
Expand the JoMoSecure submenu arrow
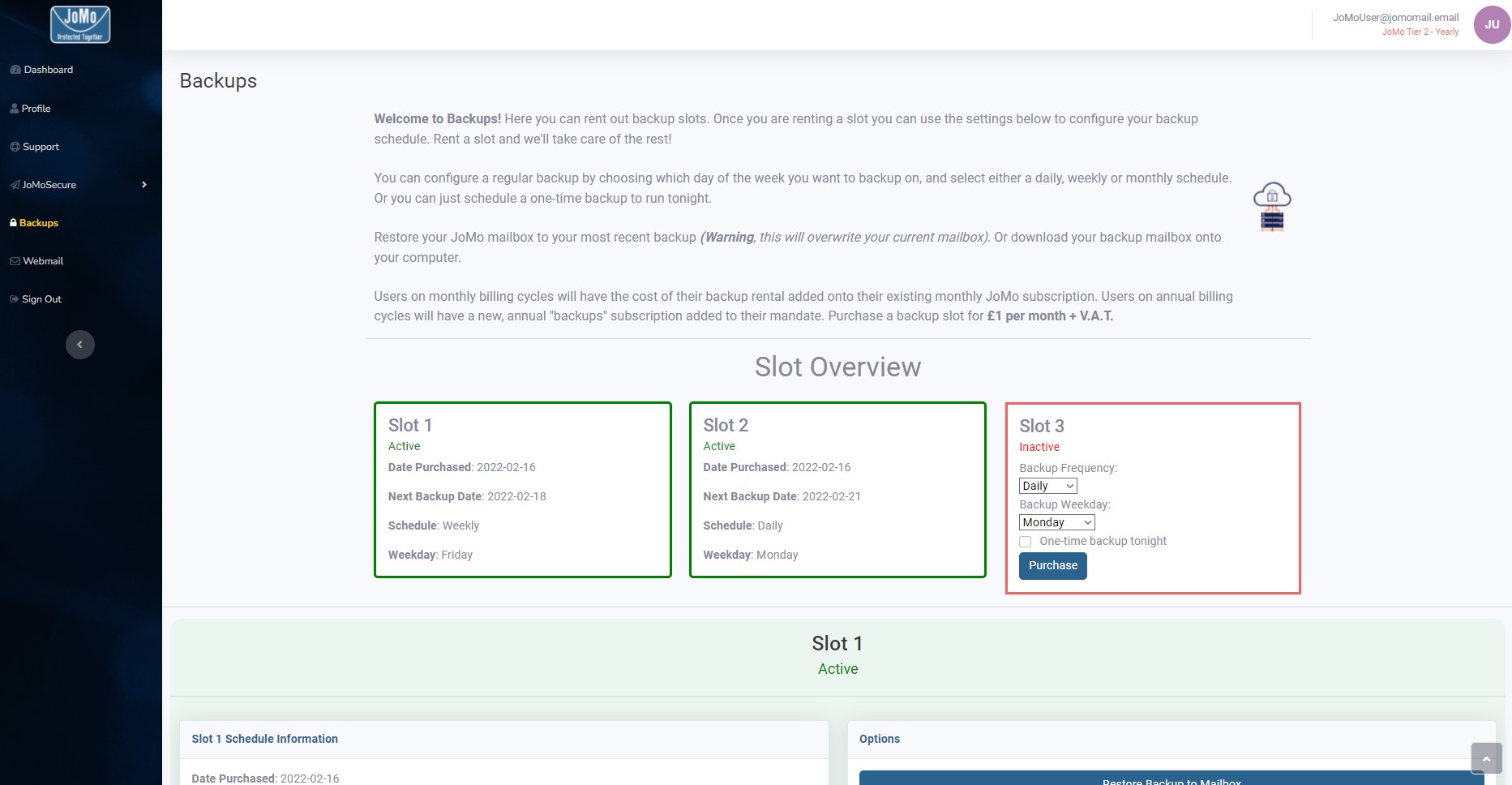[x=144, y=185]
